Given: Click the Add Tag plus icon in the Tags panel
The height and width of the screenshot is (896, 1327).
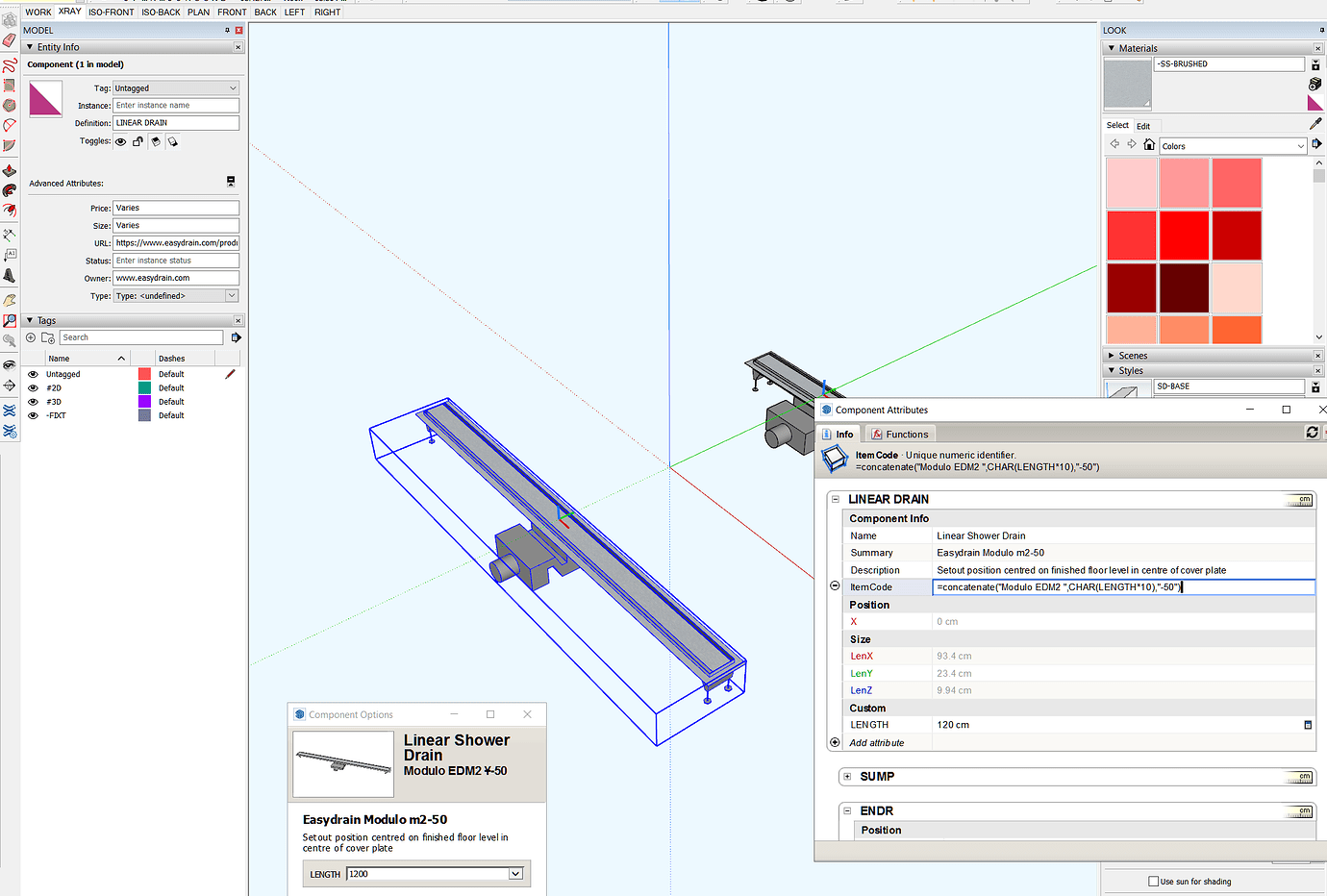Looking at the screenshot, I should [33, 336].
